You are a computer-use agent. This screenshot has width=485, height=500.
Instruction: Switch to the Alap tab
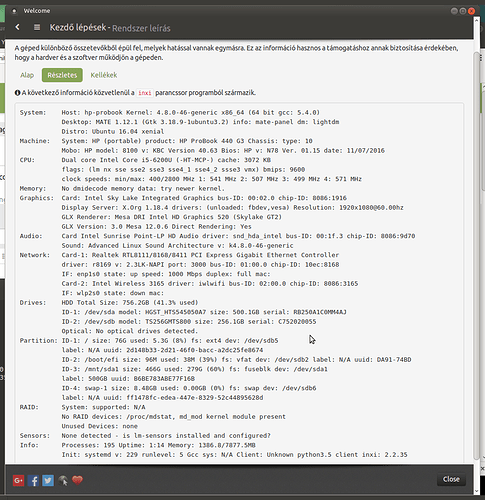[x=27, y=75]
